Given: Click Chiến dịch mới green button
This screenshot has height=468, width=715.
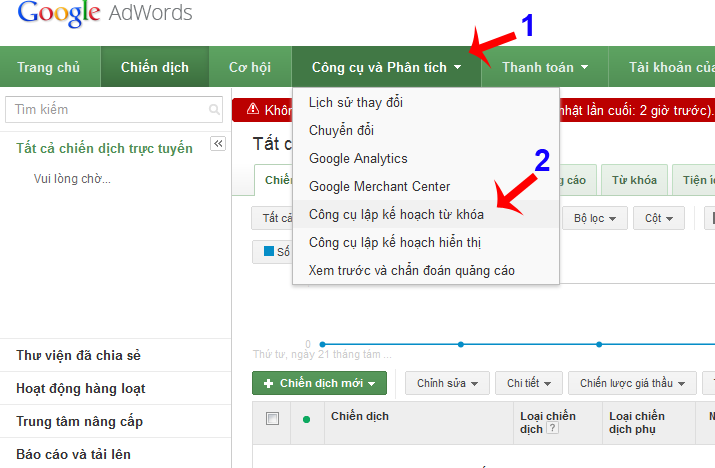Looking at the screenshot, I should (319, 383).
